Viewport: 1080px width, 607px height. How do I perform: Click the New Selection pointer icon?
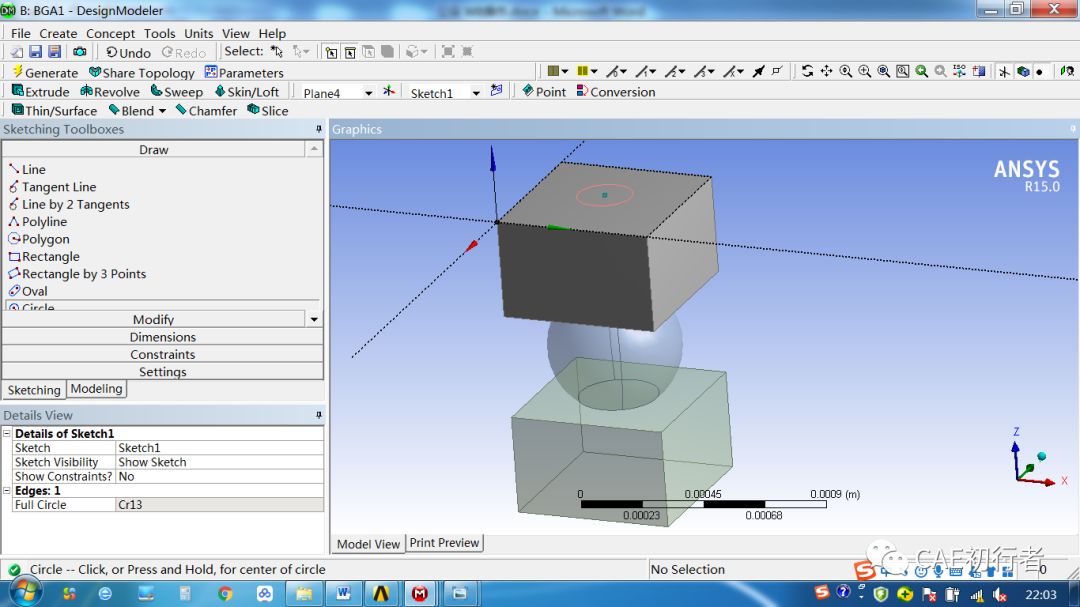coord(276,52)
